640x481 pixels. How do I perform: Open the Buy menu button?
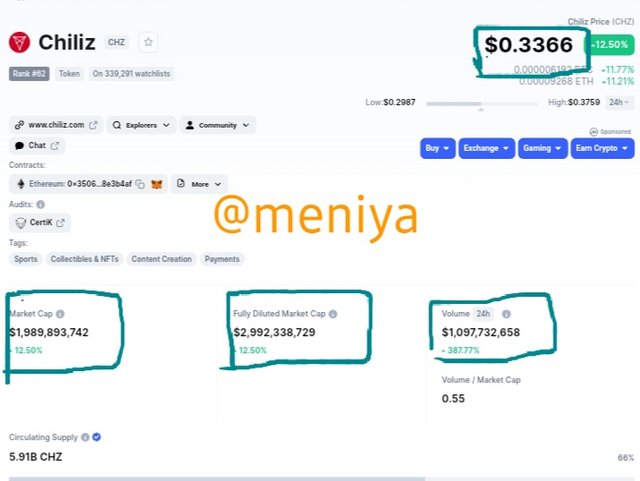click(x=438, y=148)
